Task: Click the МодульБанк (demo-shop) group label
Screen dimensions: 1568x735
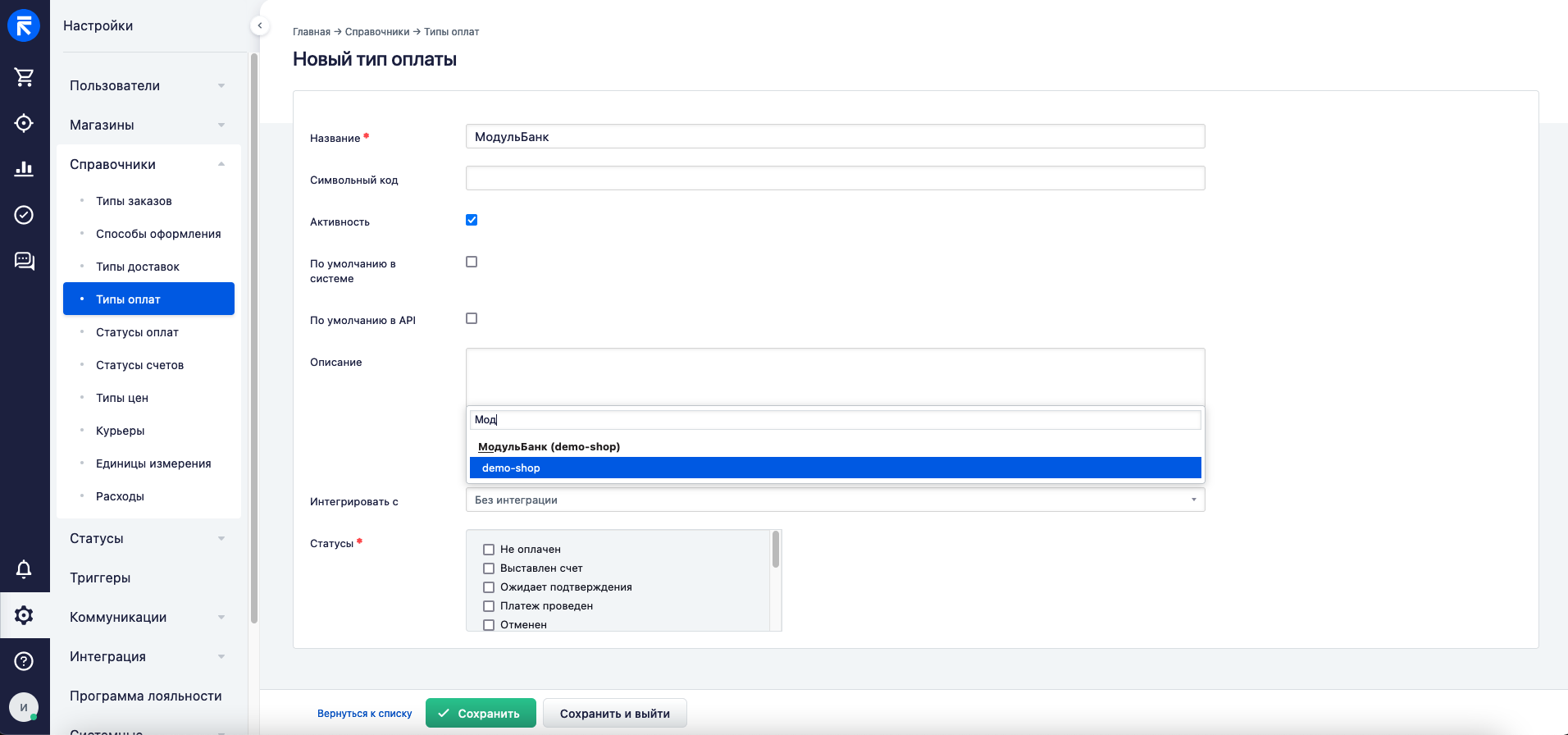Action: coord(549,446)
